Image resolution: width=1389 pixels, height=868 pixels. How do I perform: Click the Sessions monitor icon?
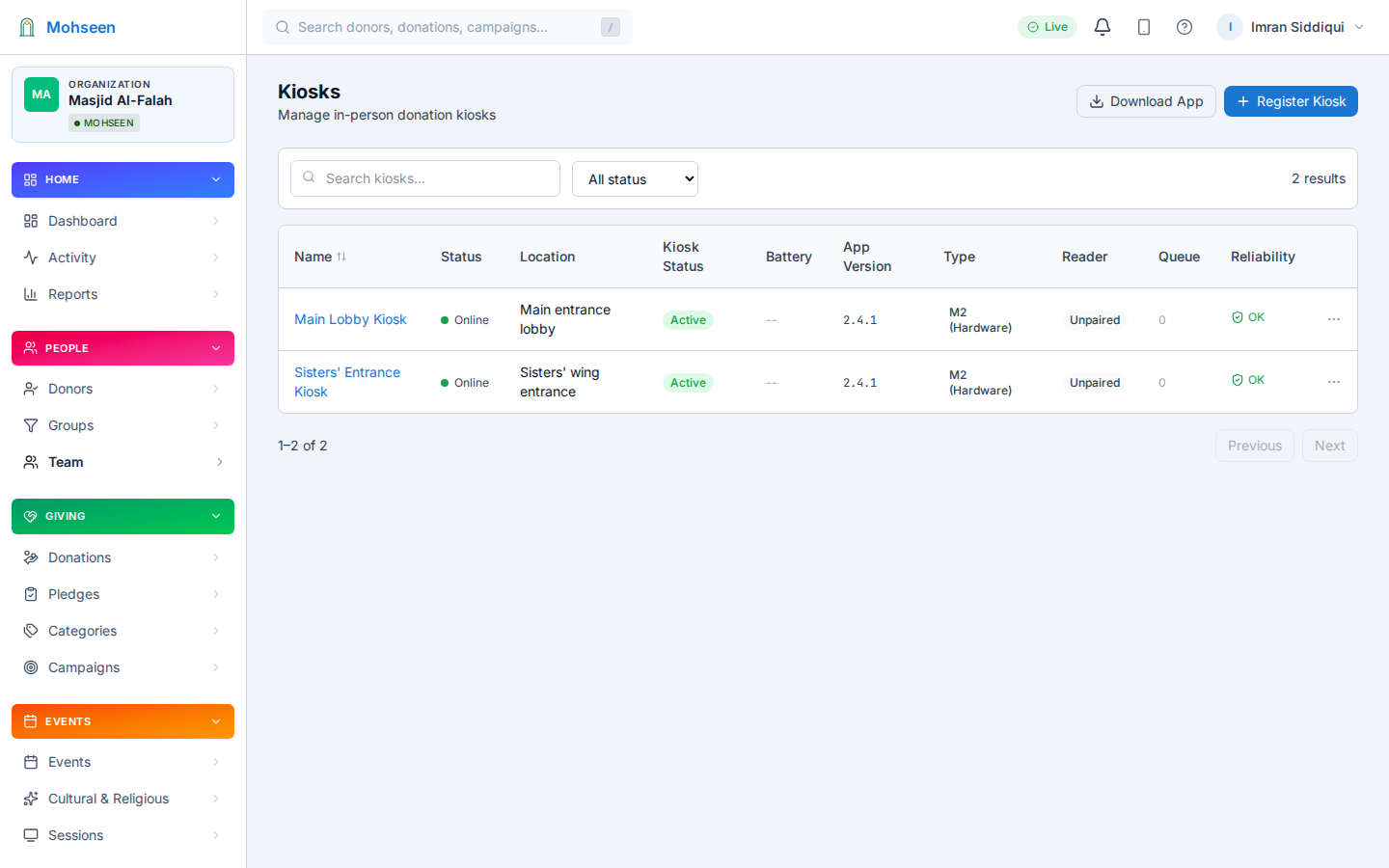(x=31, y=835)
